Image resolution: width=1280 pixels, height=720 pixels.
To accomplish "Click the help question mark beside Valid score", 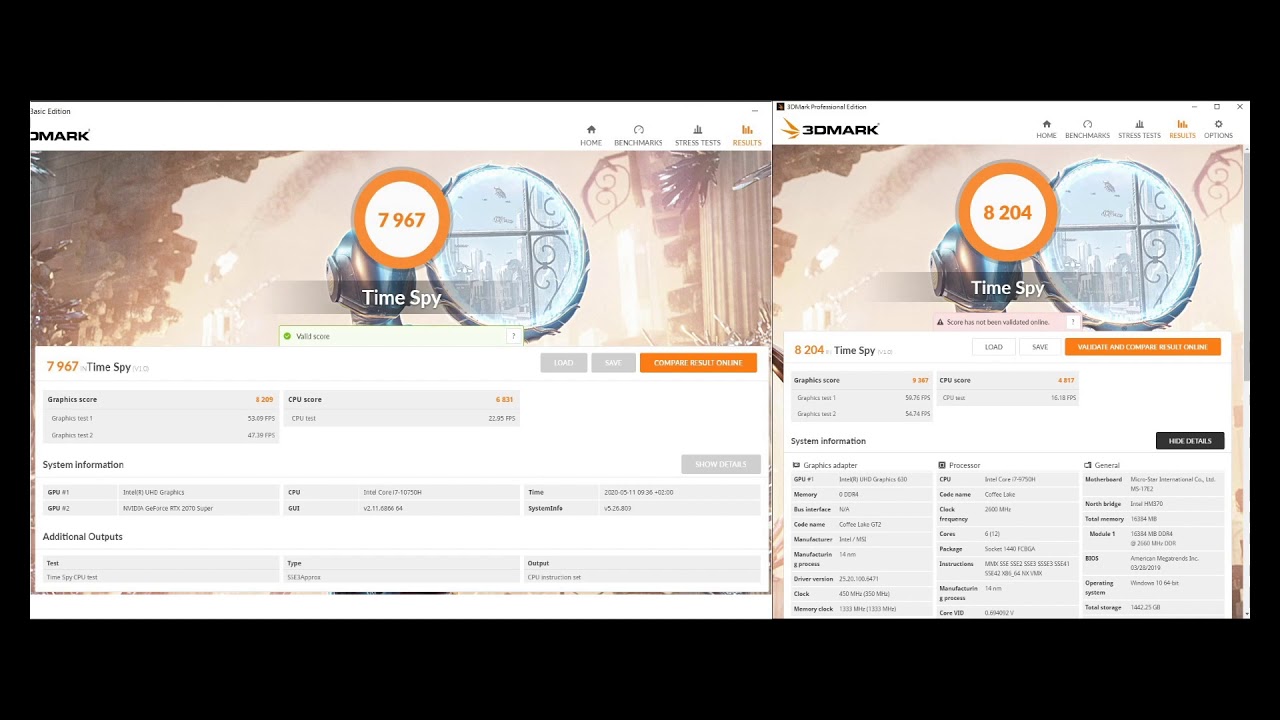I will (x=513, y=336).
